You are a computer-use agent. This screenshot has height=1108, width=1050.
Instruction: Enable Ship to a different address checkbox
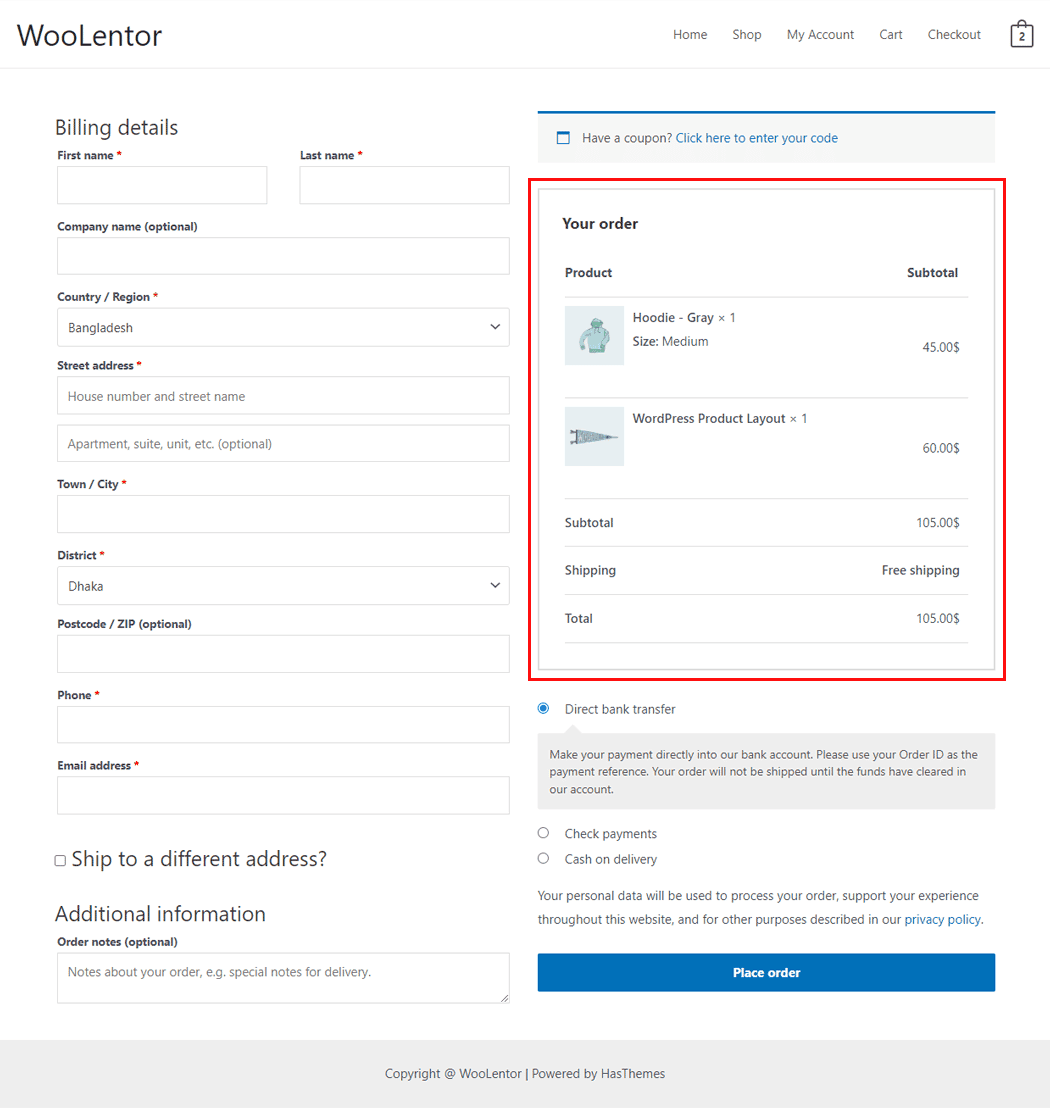60,860
